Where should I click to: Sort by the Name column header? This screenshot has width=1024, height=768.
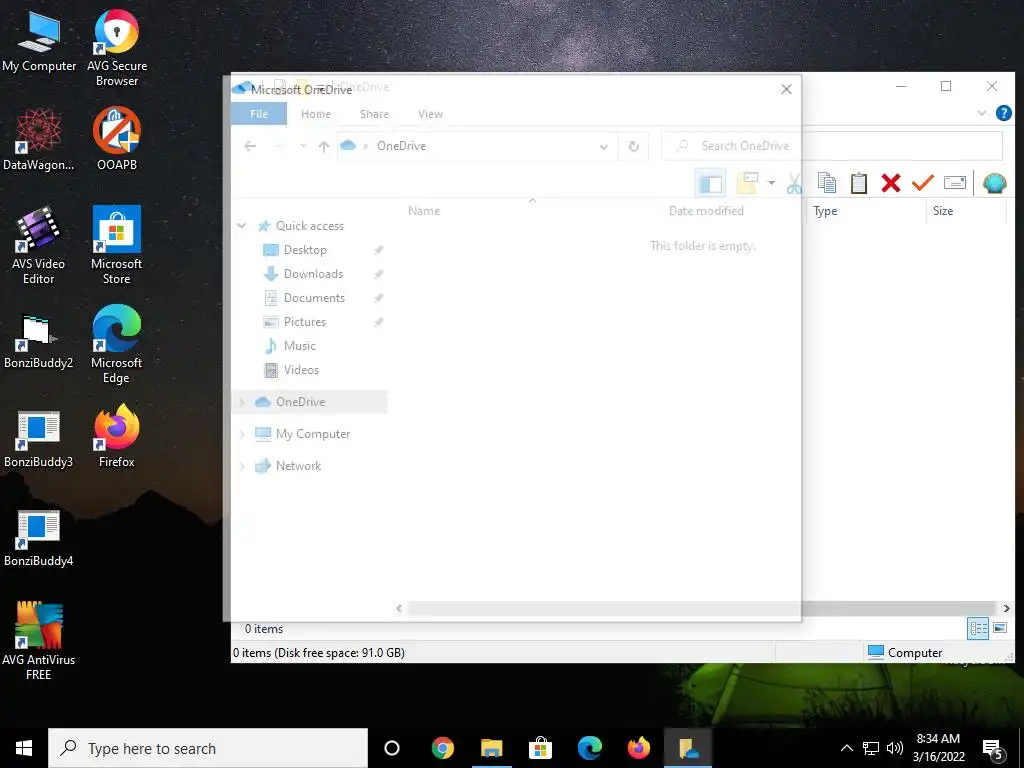click(424, 211)
